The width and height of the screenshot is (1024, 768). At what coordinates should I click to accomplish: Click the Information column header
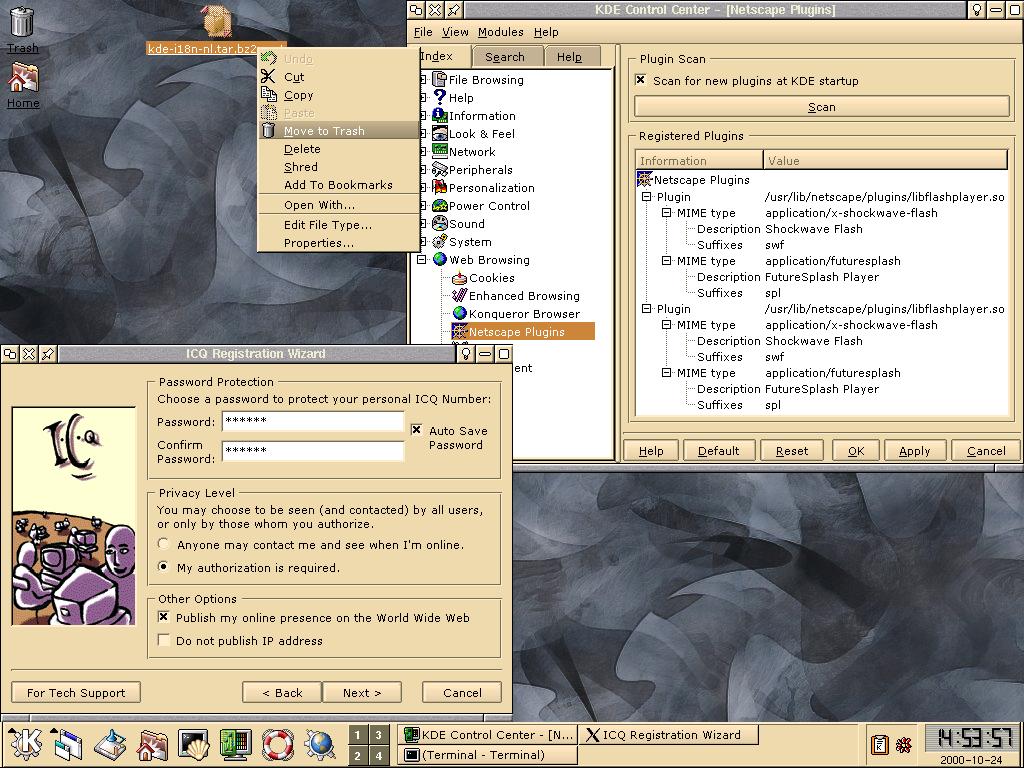coord(699,161)
